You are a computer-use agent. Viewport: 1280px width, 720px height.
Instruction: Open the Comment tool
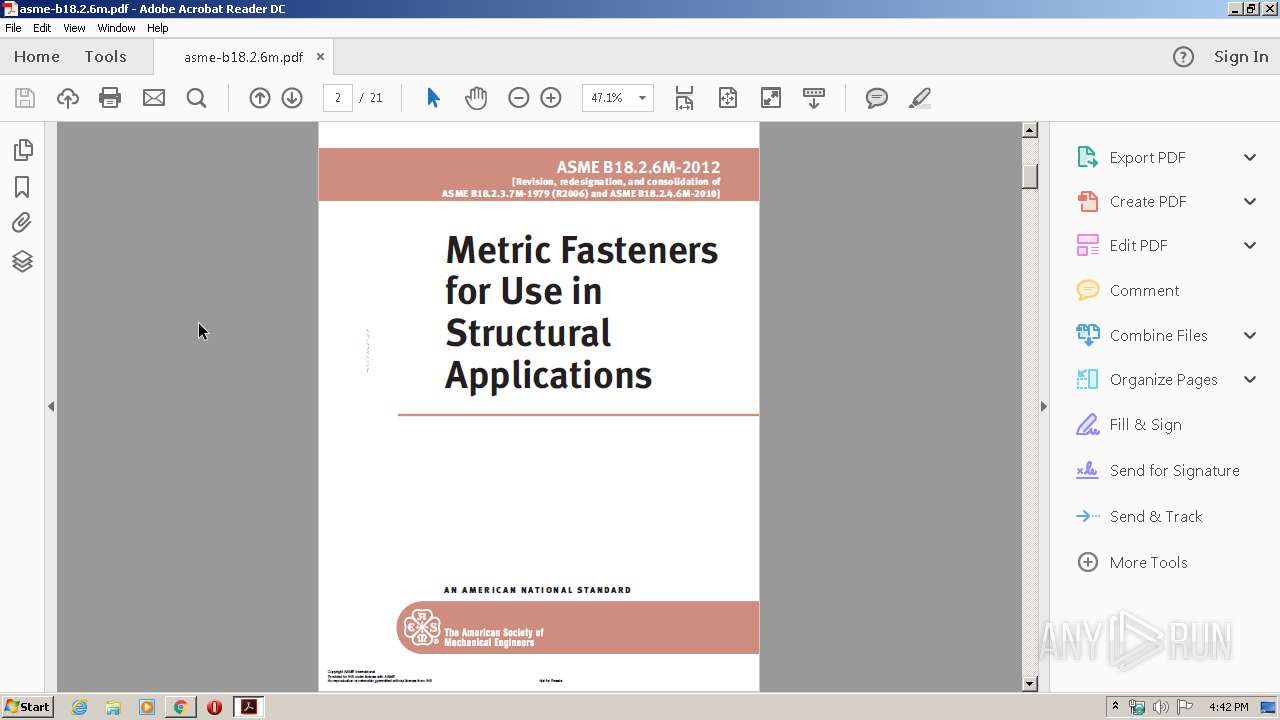[1128, 290]
